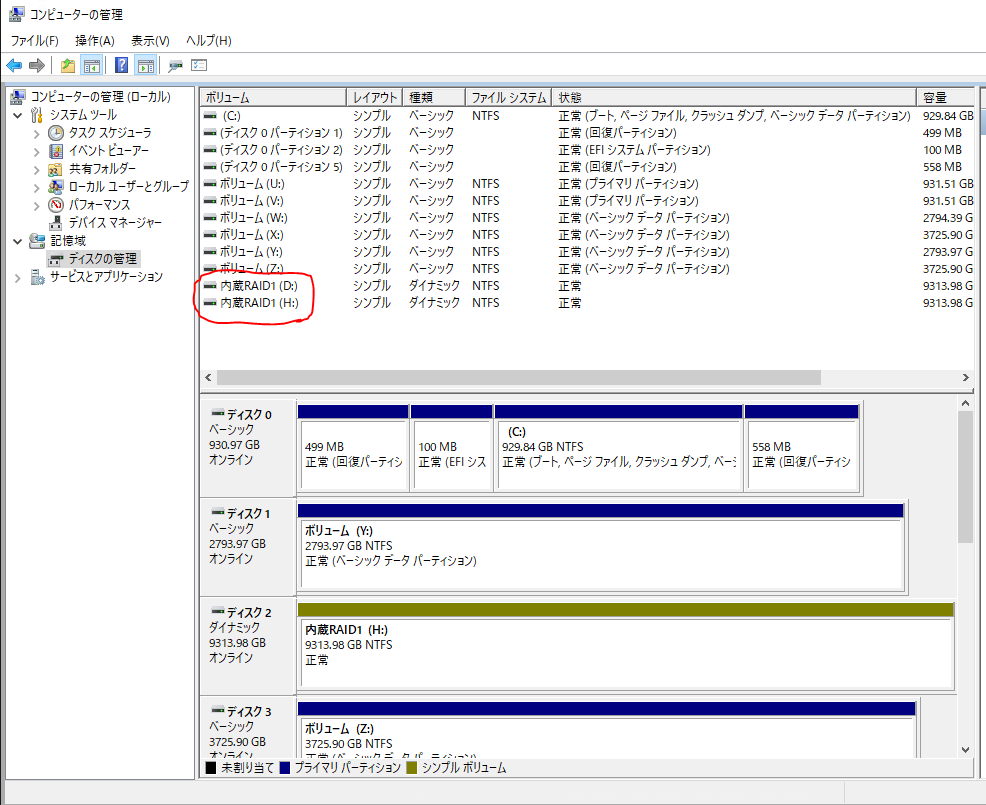The width and height of the screenshot is (986, 805).
Task: Click the Performance monitor icon
Action: point(56,204)
